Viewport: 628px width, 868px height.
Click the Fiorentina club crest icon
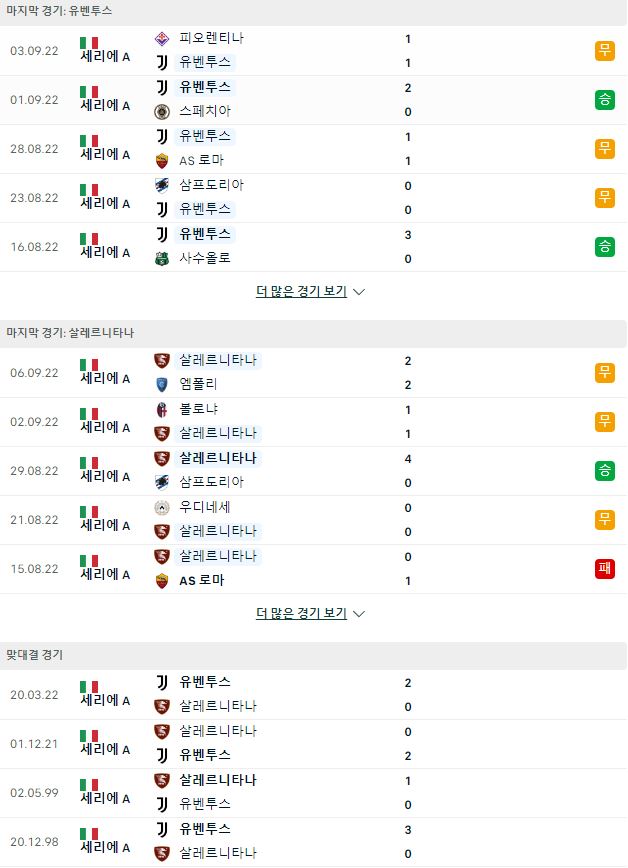tap(162, 38)
